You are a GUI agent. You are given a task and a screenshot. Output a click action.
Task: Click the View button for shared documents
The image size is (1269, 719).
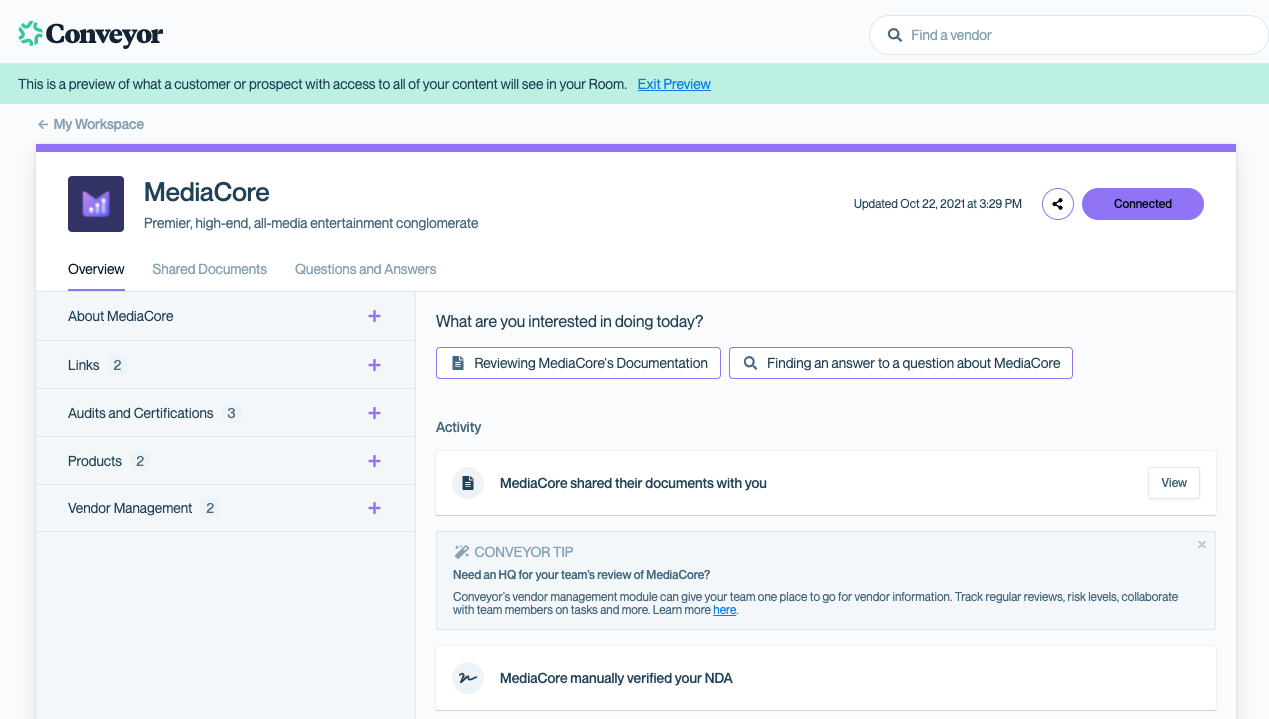[1174, 483]
